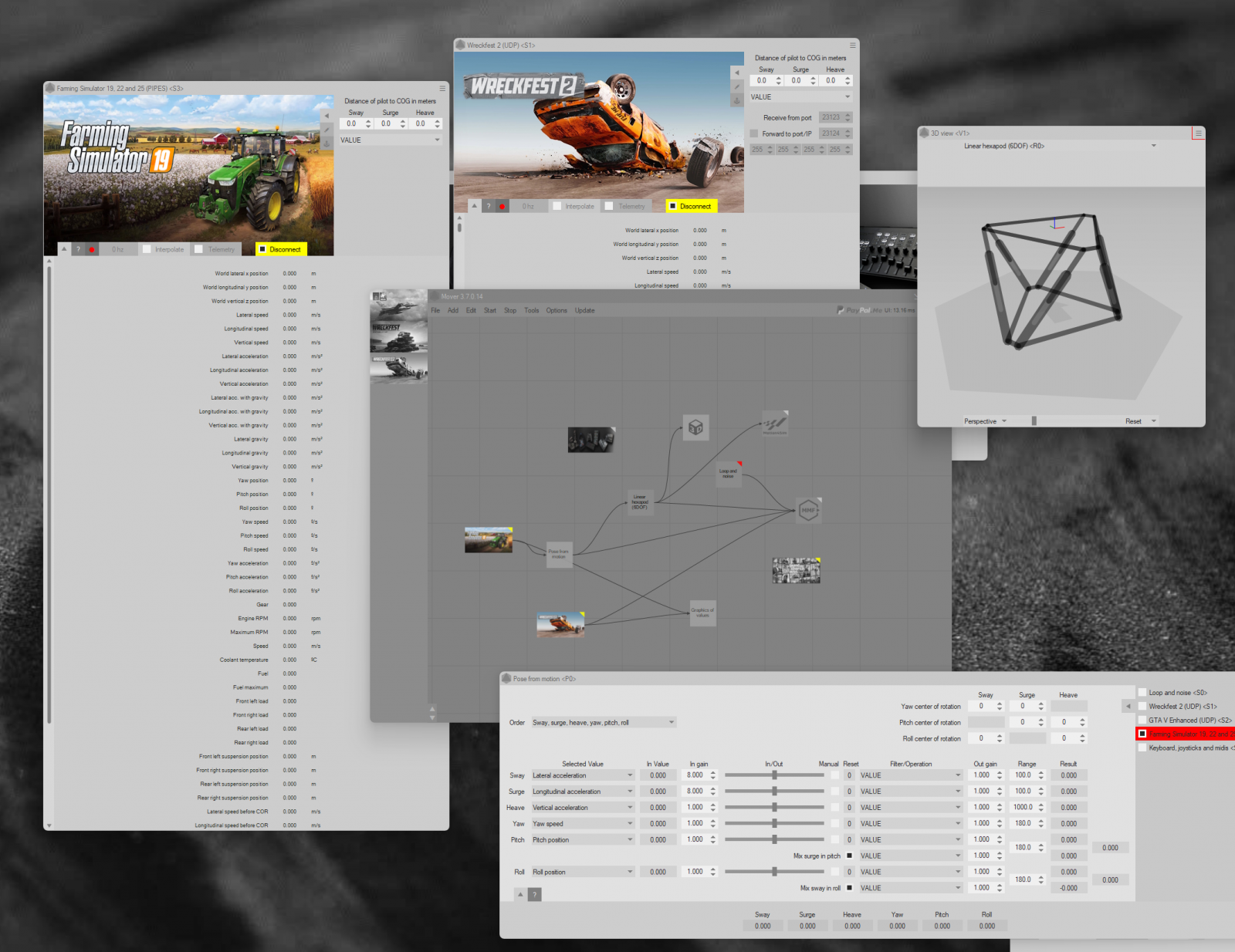Select the MMF output node in the graph

(808, 510)
